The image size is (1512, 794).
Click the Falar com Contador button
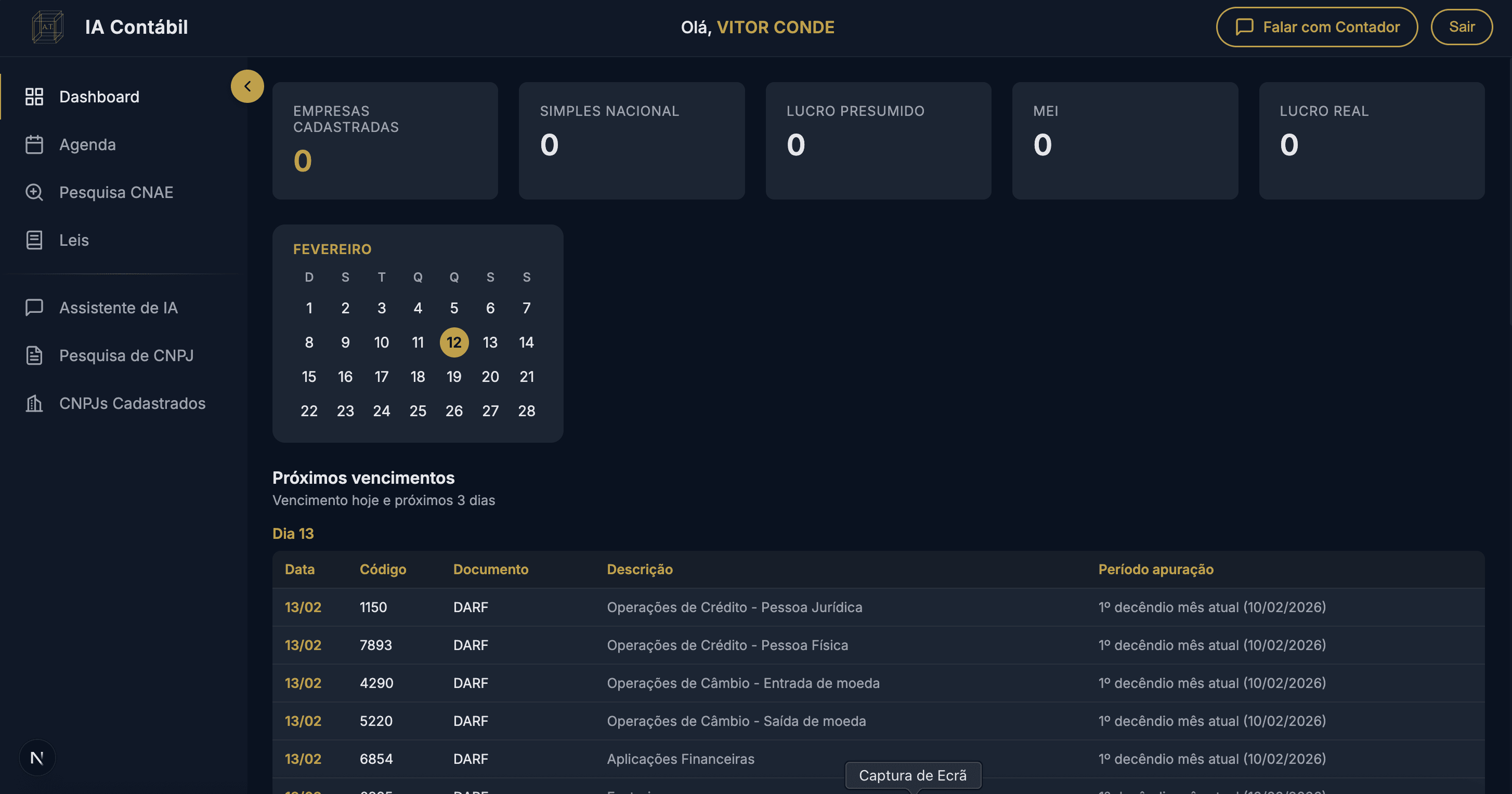pyautogui.click(x=1317, y=27)
